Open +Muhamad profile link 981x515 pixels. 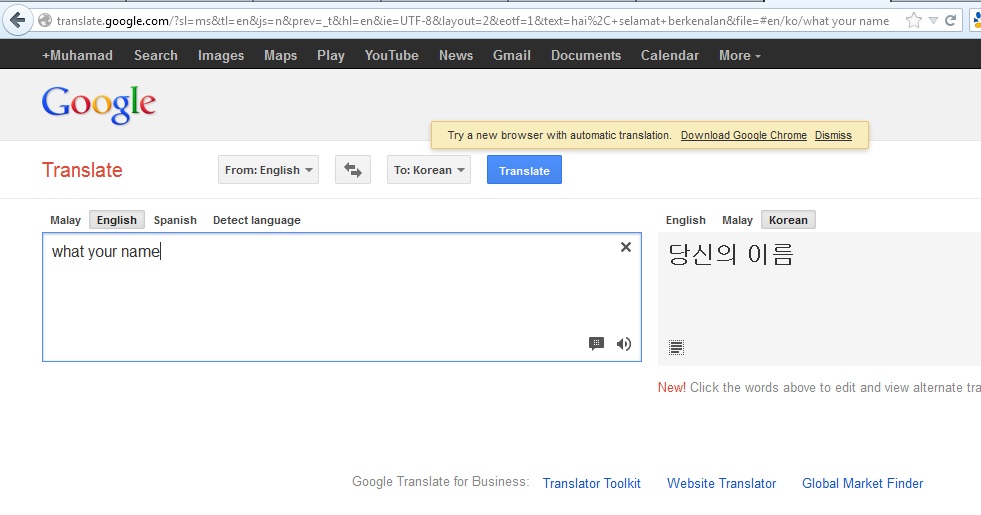pyautogui.click(x=78, y=55)
